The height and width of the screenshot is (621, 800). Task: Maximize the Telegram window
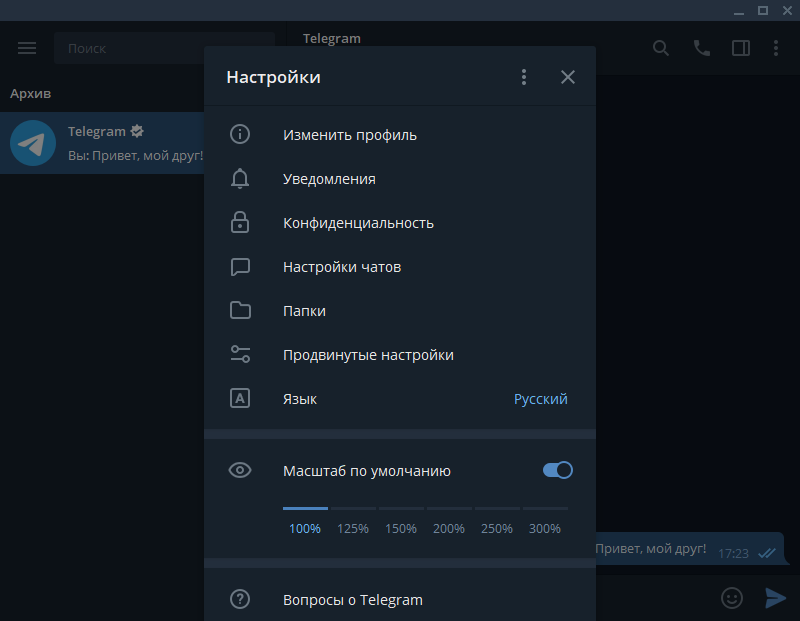(763, 11)
